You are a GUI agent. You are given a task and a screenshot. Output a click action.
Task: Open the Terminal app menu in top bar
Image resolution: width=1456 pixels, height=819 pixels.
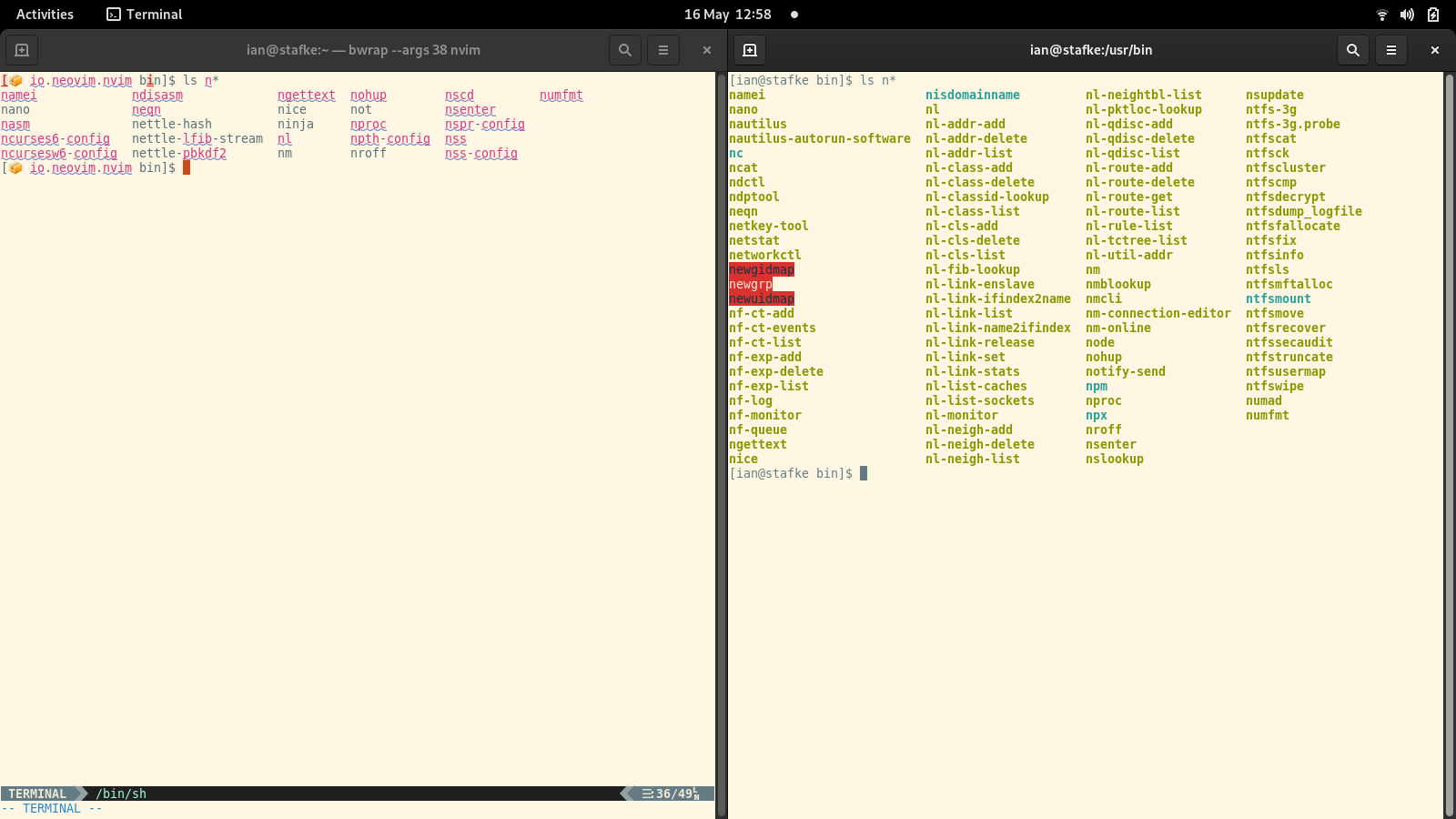tap(145, 15)
